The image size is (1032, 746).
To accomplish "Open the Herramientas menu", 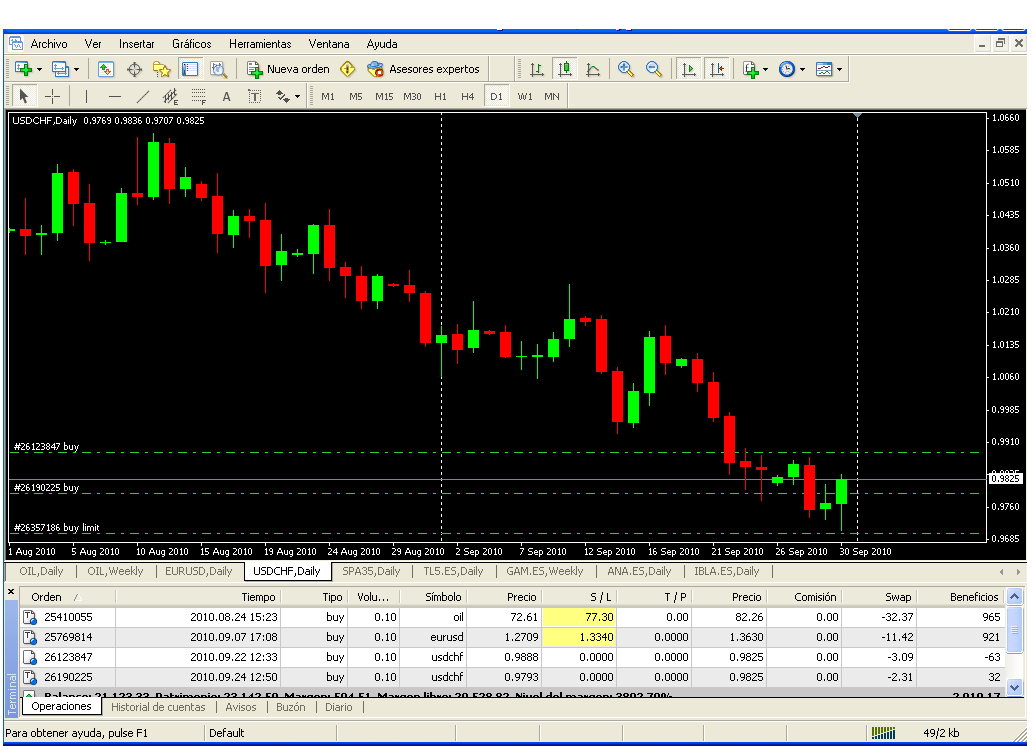I will (x=260, y=44).
